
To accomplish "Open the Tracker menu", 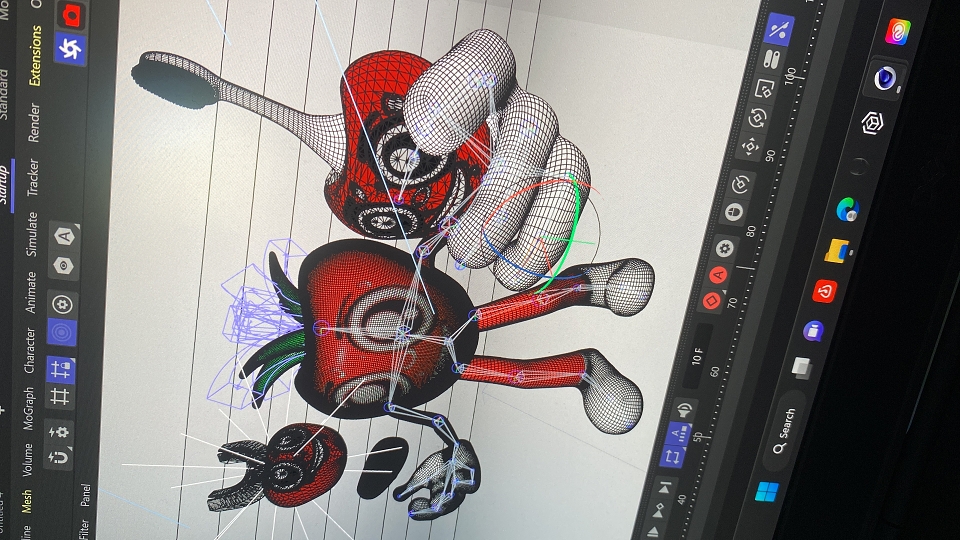I will click(x=32, y=178).
